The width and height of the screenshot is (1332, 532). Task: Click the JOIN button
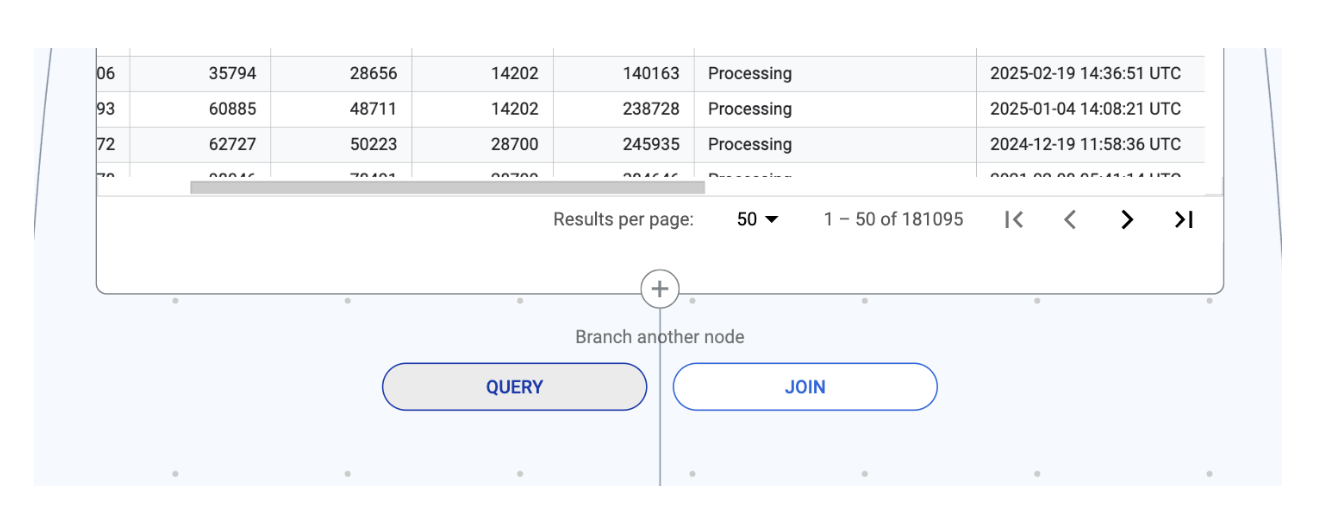[x=804, y=387]
